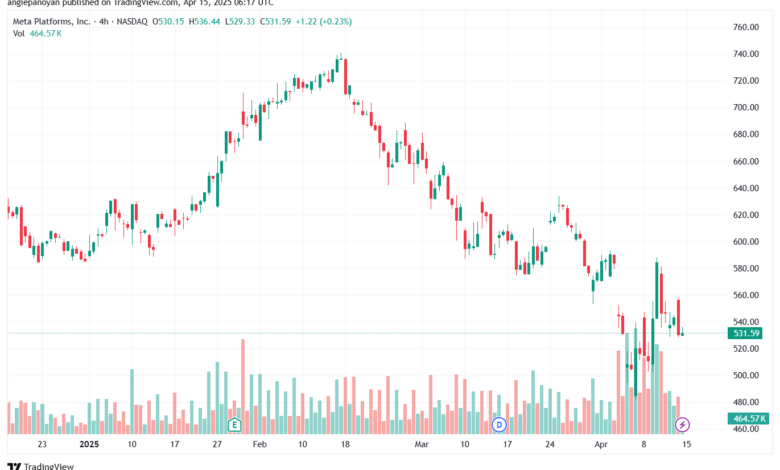Click the +1.22 (+0.23%) change value

click(x=323, y=21)
